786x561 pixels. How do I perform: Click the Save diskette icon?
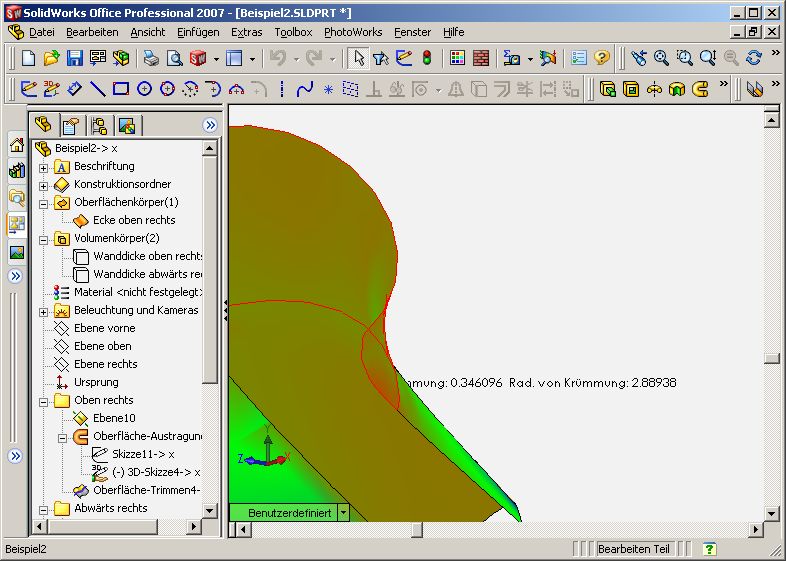point(75,58)
